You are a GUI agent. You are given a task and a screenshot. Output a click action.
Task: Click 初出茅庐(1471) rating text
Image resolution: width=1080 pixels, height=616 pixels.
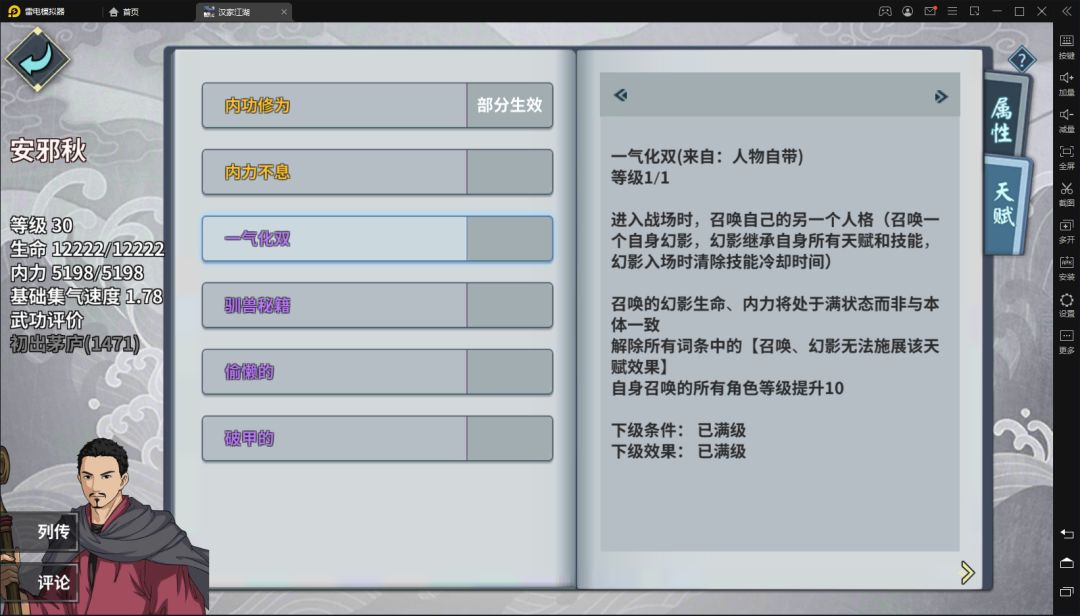[x=75, y=344]
